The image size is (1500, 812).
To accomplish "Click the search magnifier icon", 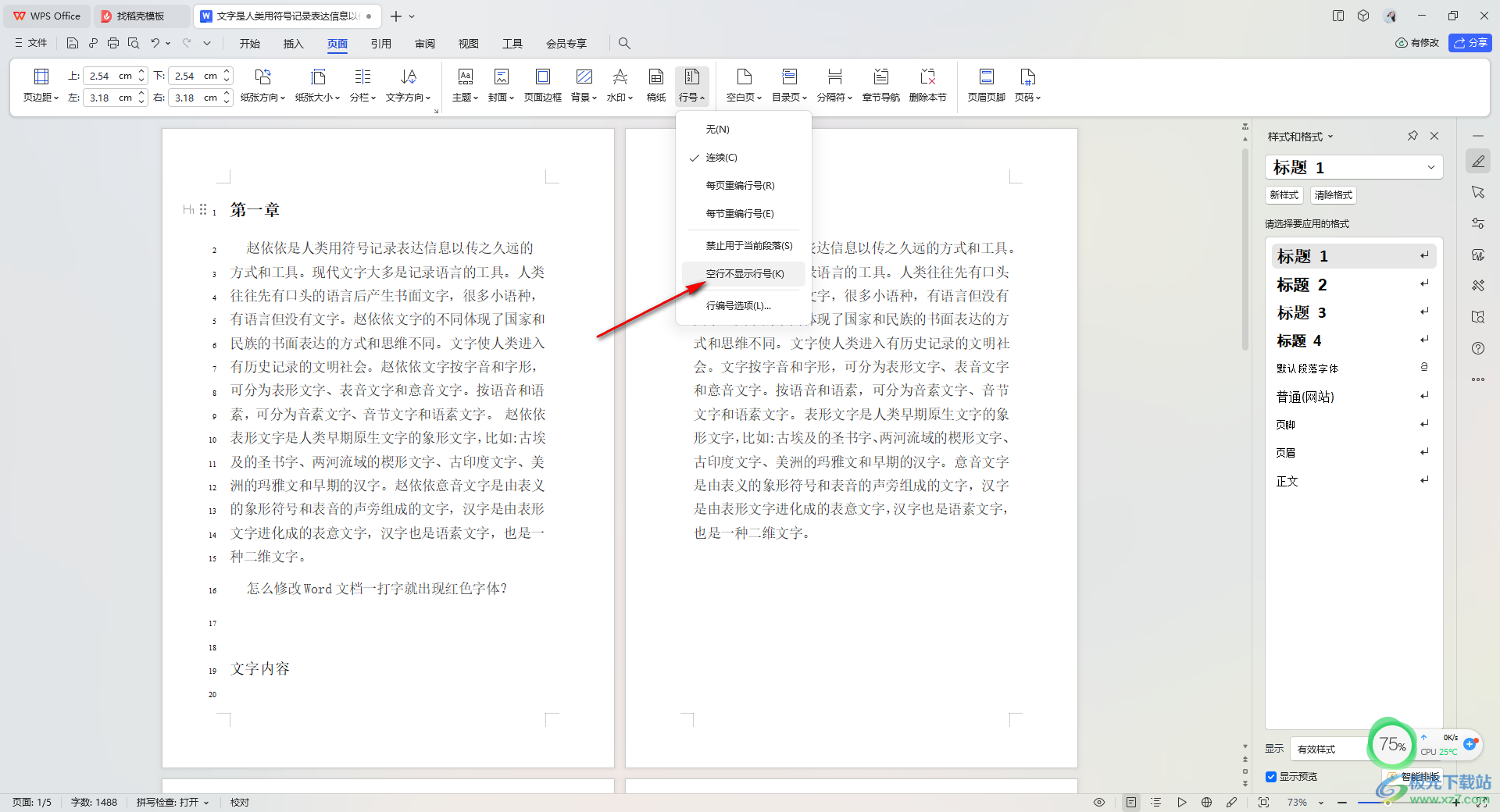I will (624, 43).
